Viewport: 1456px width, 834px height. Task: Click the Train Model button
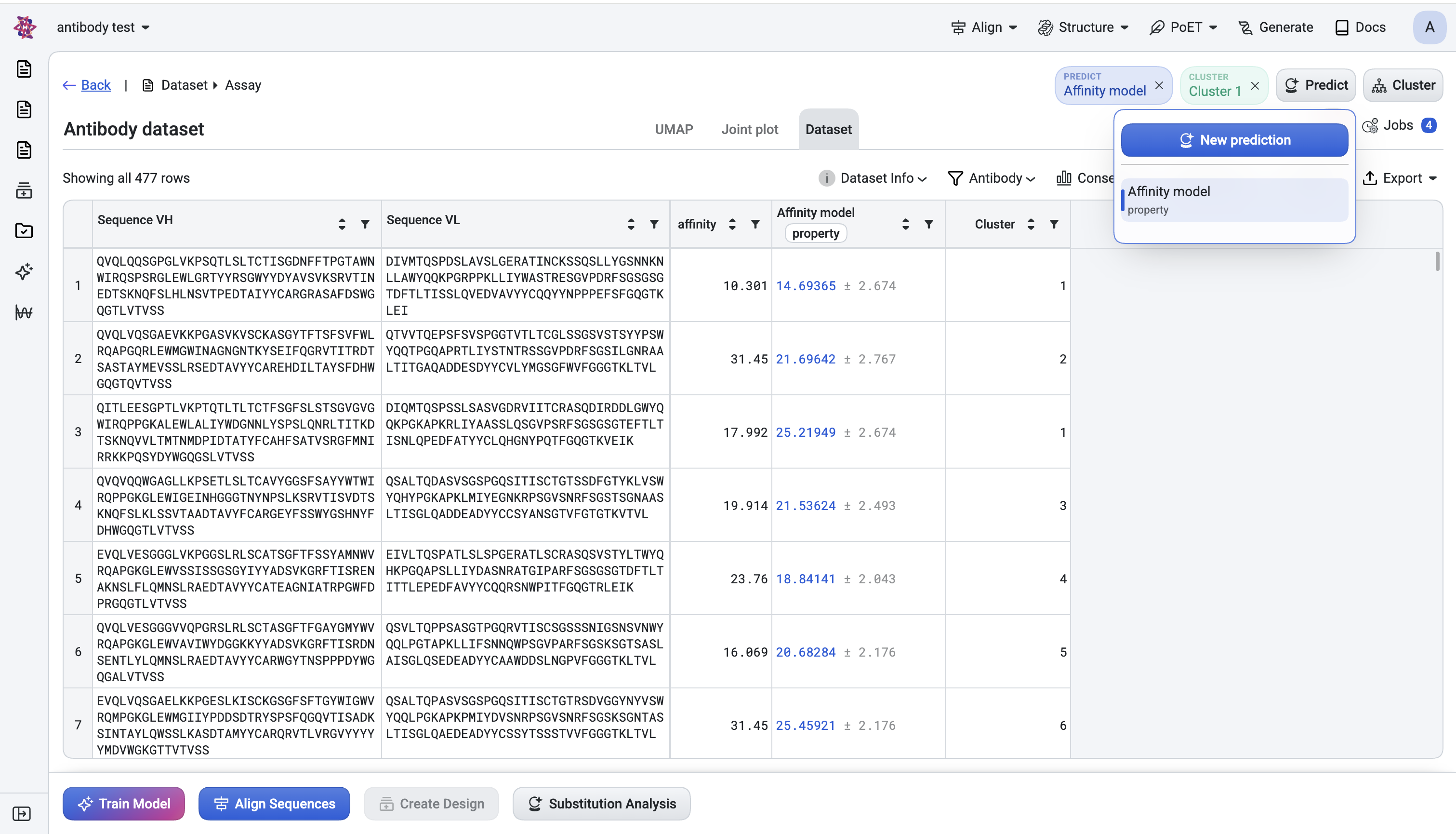pyautogui.click(x=124, y=804)
